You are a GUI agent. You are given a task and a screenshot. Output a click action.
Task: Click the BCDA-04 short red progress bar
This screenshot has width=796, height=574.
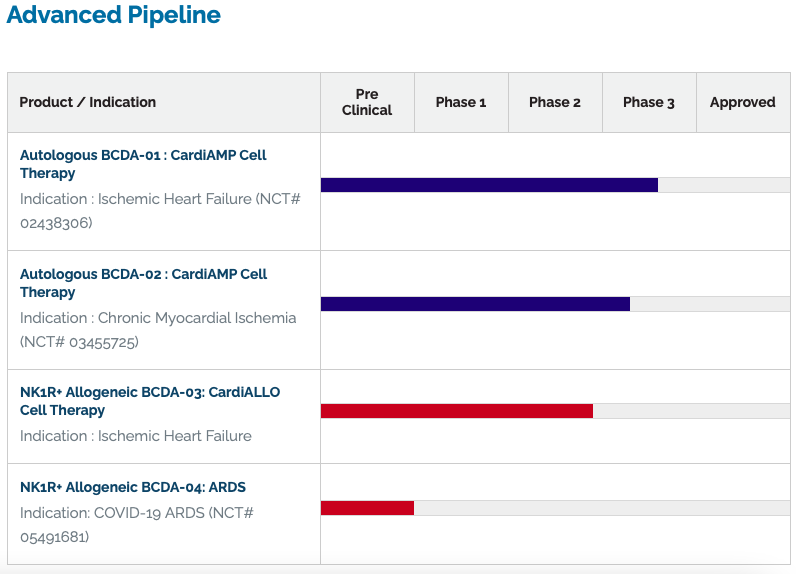(x=367, y=508)
